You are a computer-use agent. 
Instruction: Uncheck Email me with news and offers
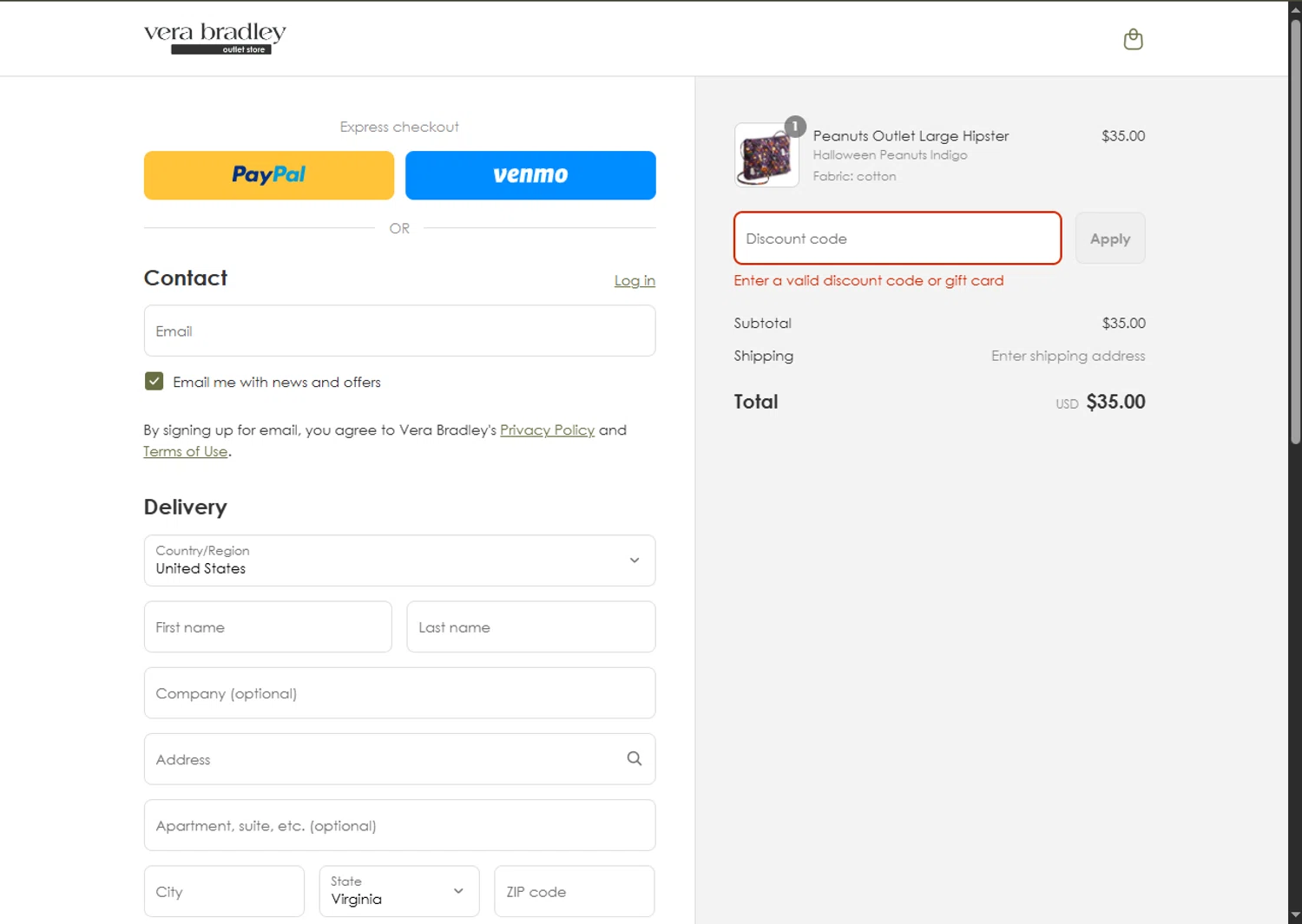(x=155, y=382)
